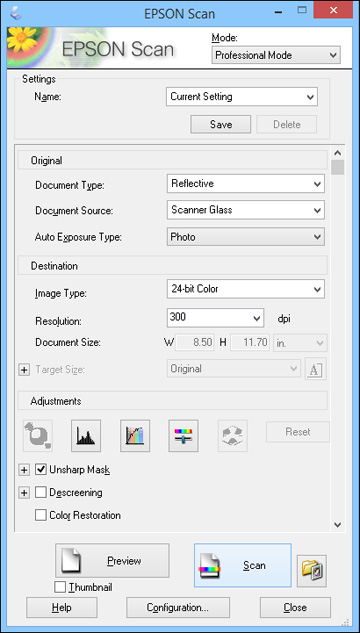Open the Tone Correction tool
Viewport: 360px width, 633px height.
[x=135, y=436]
